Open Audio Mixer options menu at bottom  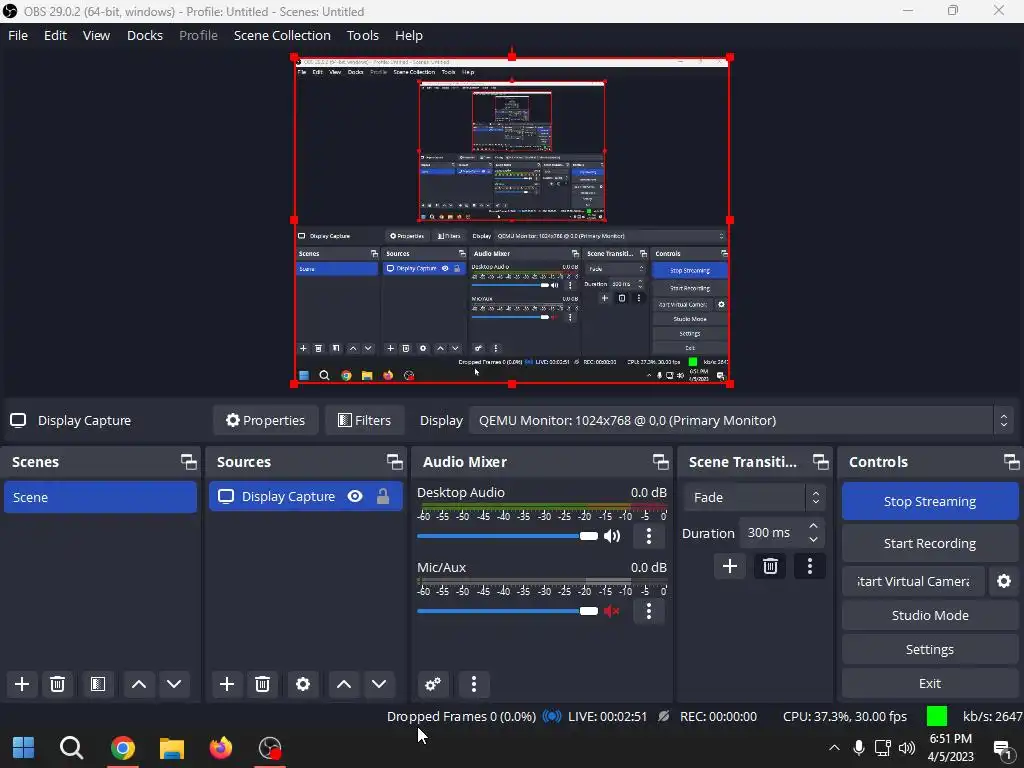click(474, 684)
